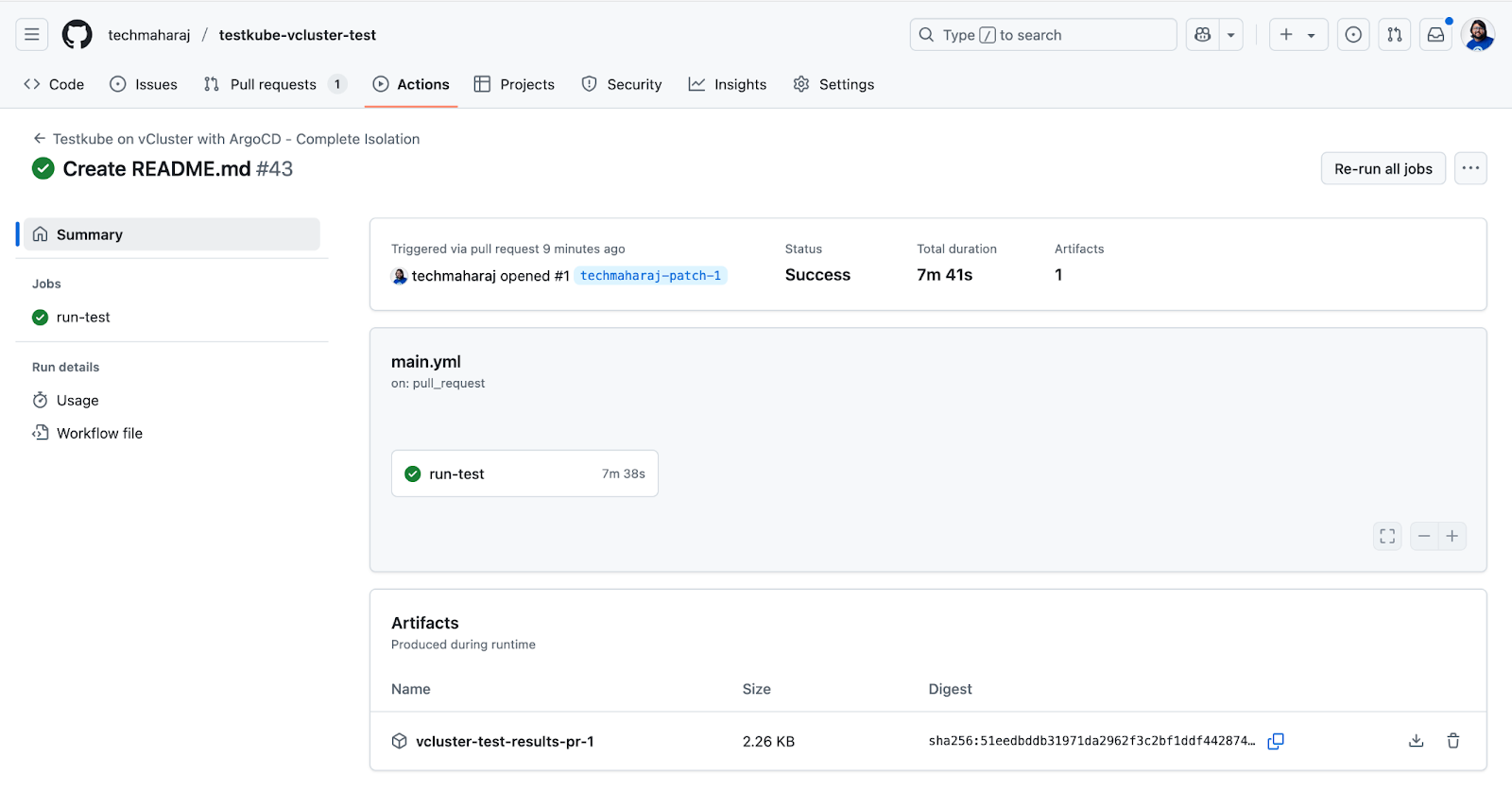Select the Actions tab

tap(411, 84)
